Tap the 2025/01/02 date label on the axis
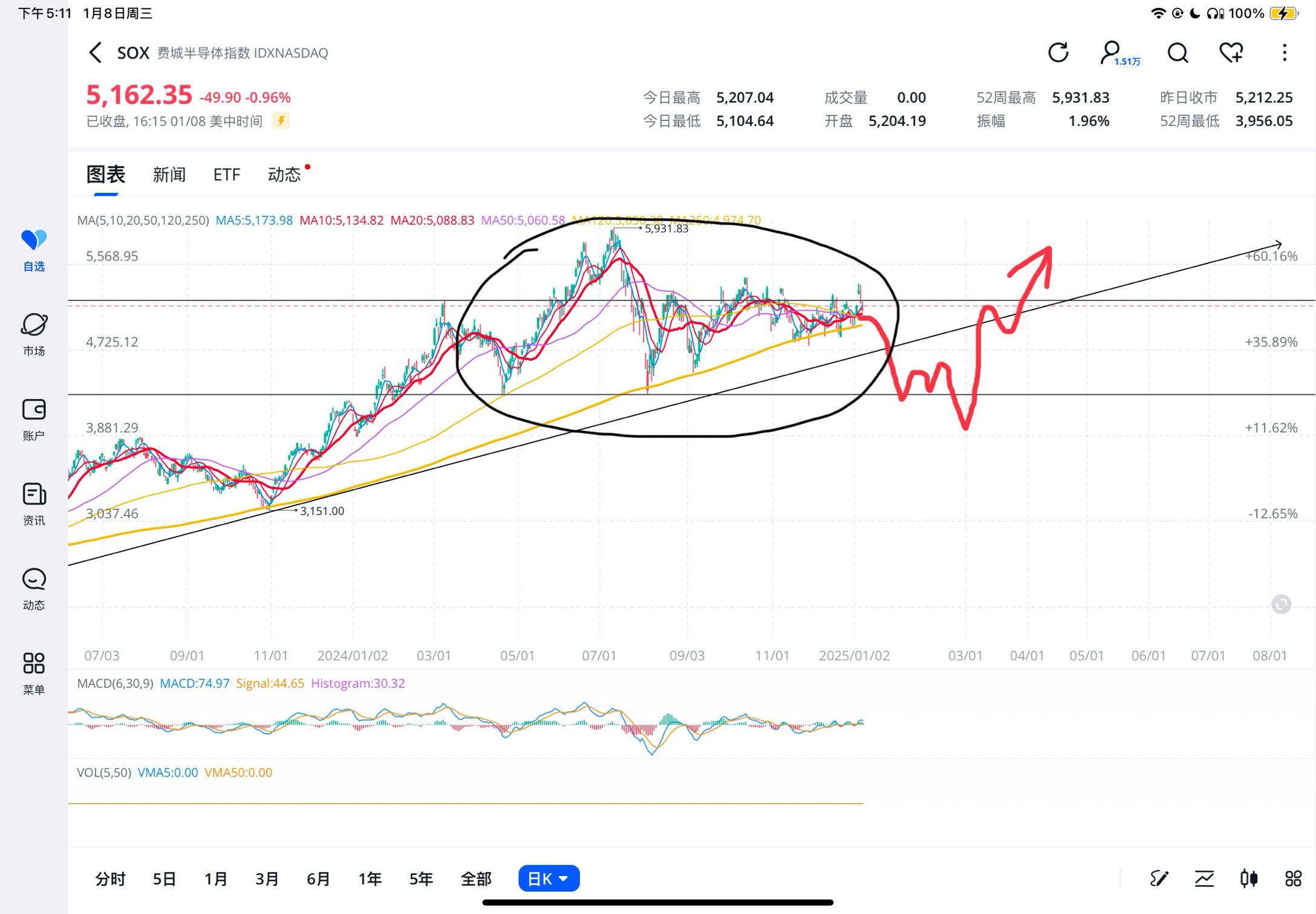The image size is (1316, 914). [x=854, y=655]
